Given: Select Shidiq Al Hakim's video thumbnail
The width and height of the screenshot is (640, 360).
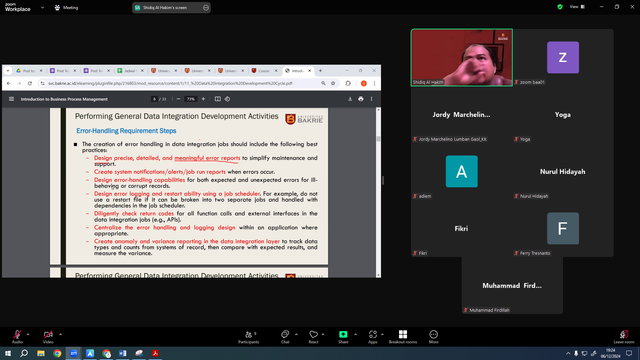Looking at the screenshot, I should point(462,58).
